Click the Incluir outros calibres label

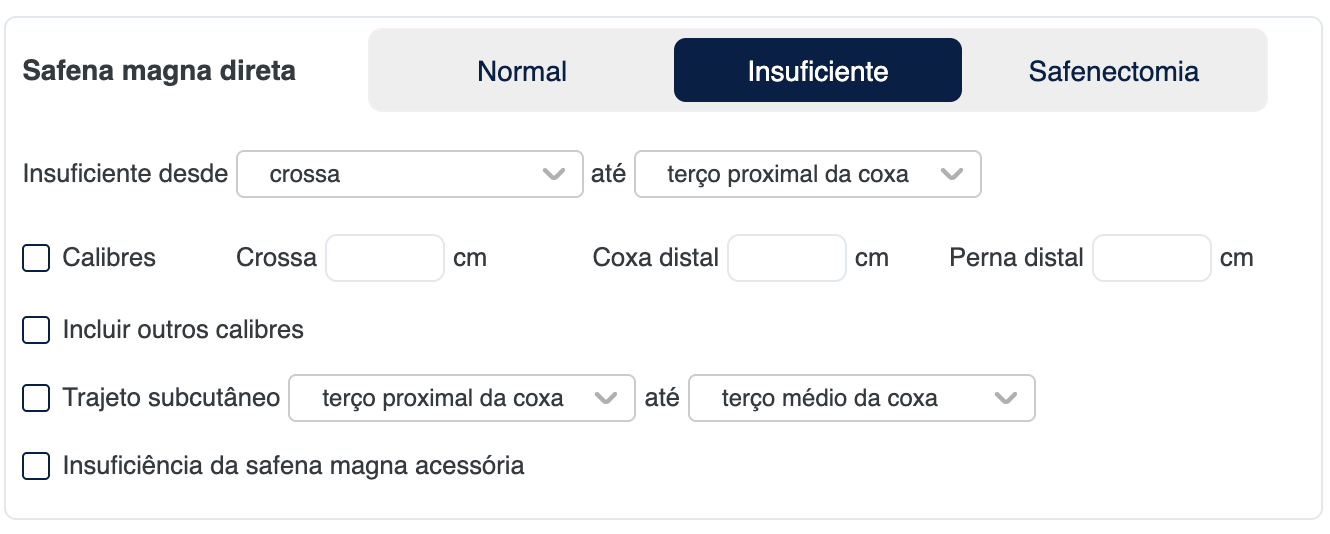click(x=183, y=330)
